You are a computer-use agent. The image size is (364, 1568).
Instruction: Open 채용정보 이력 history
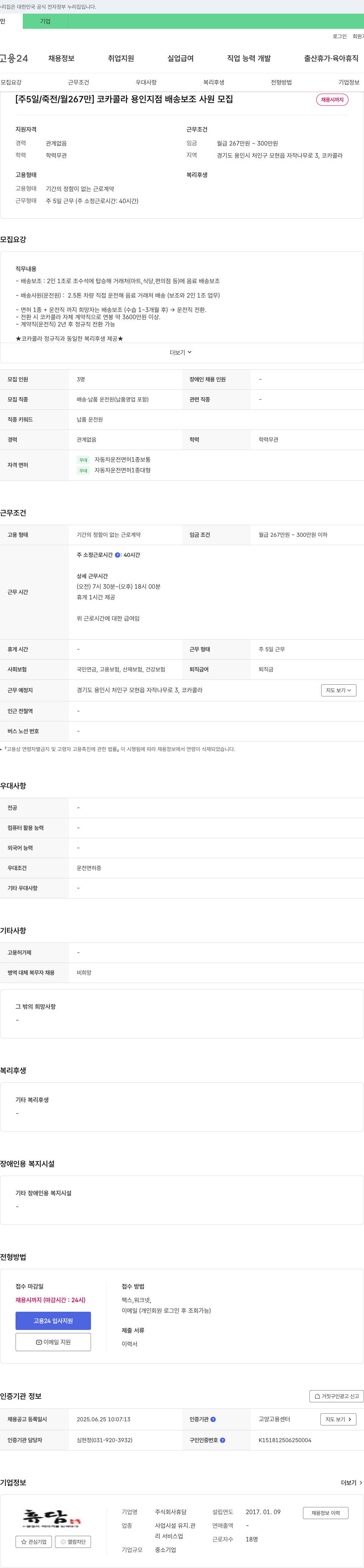[326, 1513]
